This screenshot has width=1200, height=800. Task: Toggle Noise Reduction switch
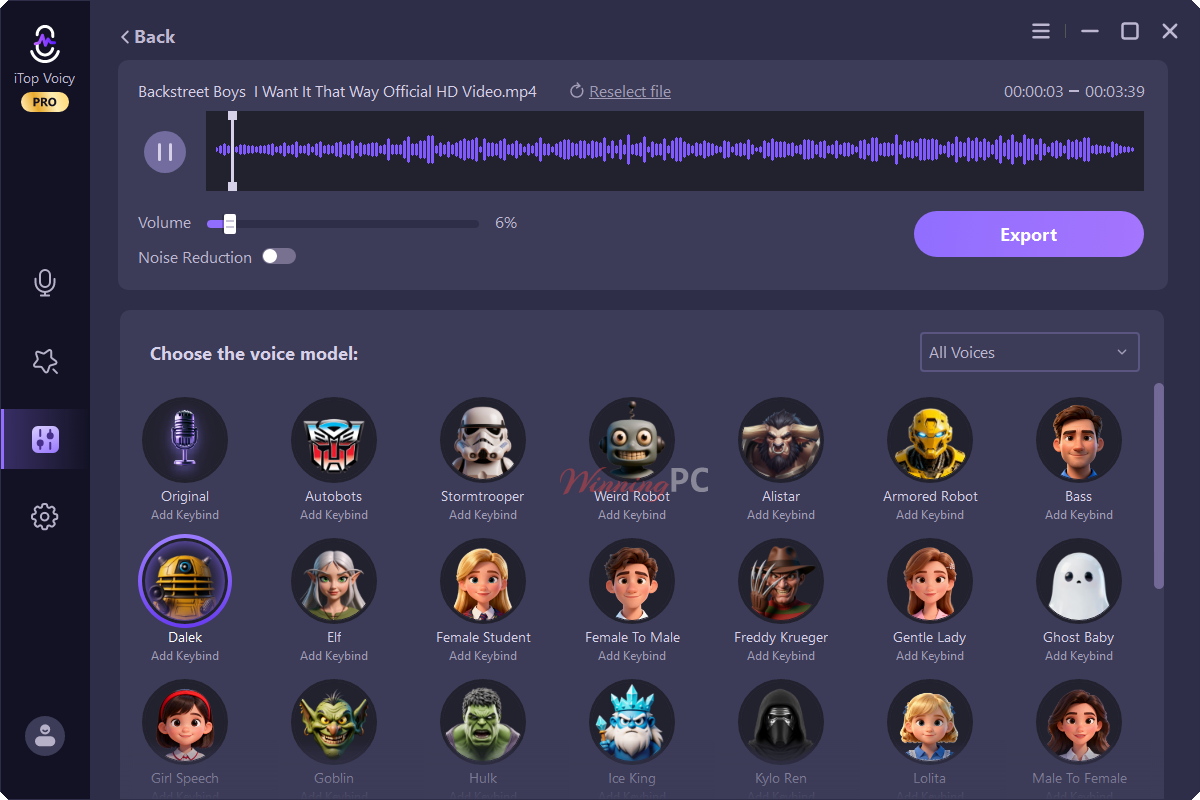pyautogui.click(x=279, y=256)
